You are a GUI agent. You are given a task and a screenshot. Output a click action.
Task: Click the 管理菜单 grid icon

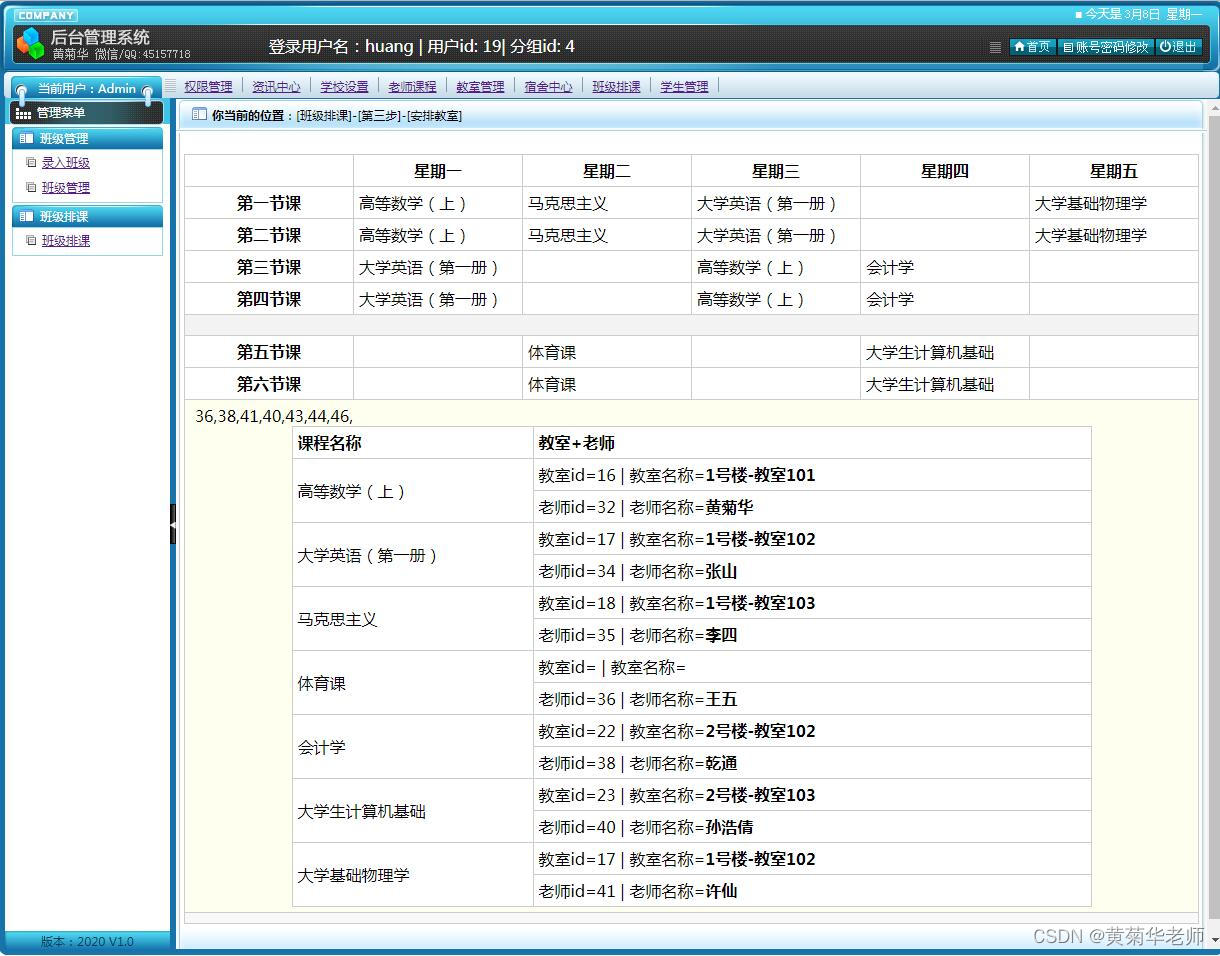[23, 113]
